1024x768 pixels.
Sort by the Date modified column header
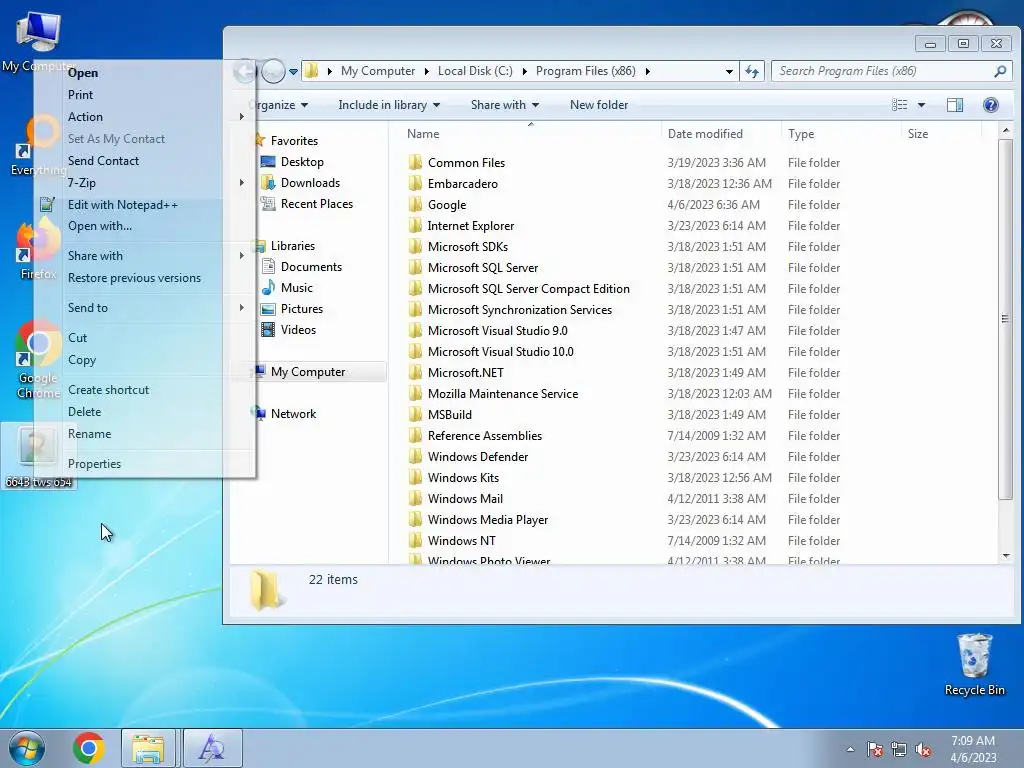[721, 134]
